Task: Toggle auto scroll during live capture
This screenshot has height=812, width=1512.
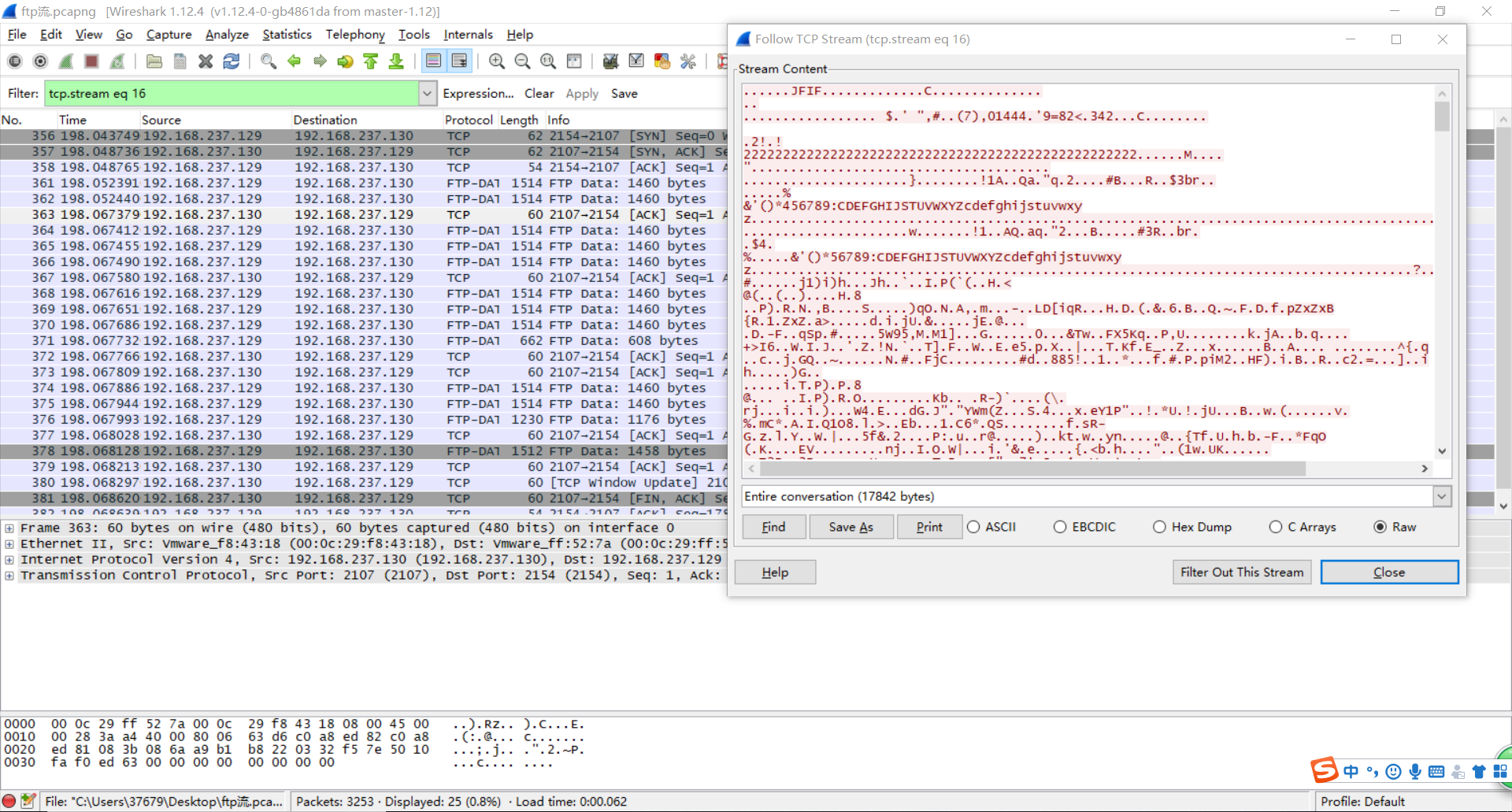Action: click(x=459, y=61)
